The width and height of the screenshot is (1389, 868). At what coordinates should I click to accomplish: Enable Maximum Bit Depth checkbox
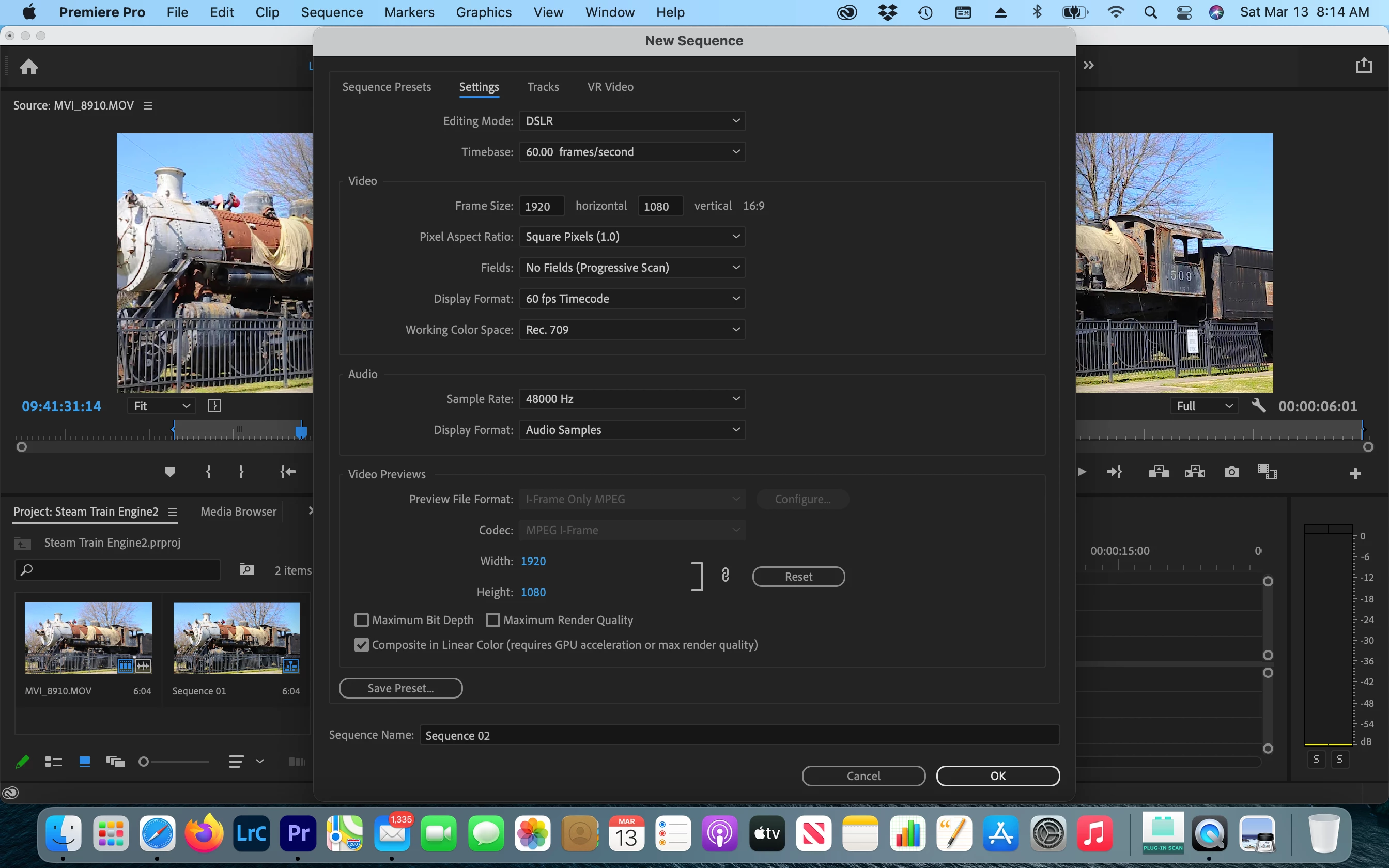pos(362,620)
